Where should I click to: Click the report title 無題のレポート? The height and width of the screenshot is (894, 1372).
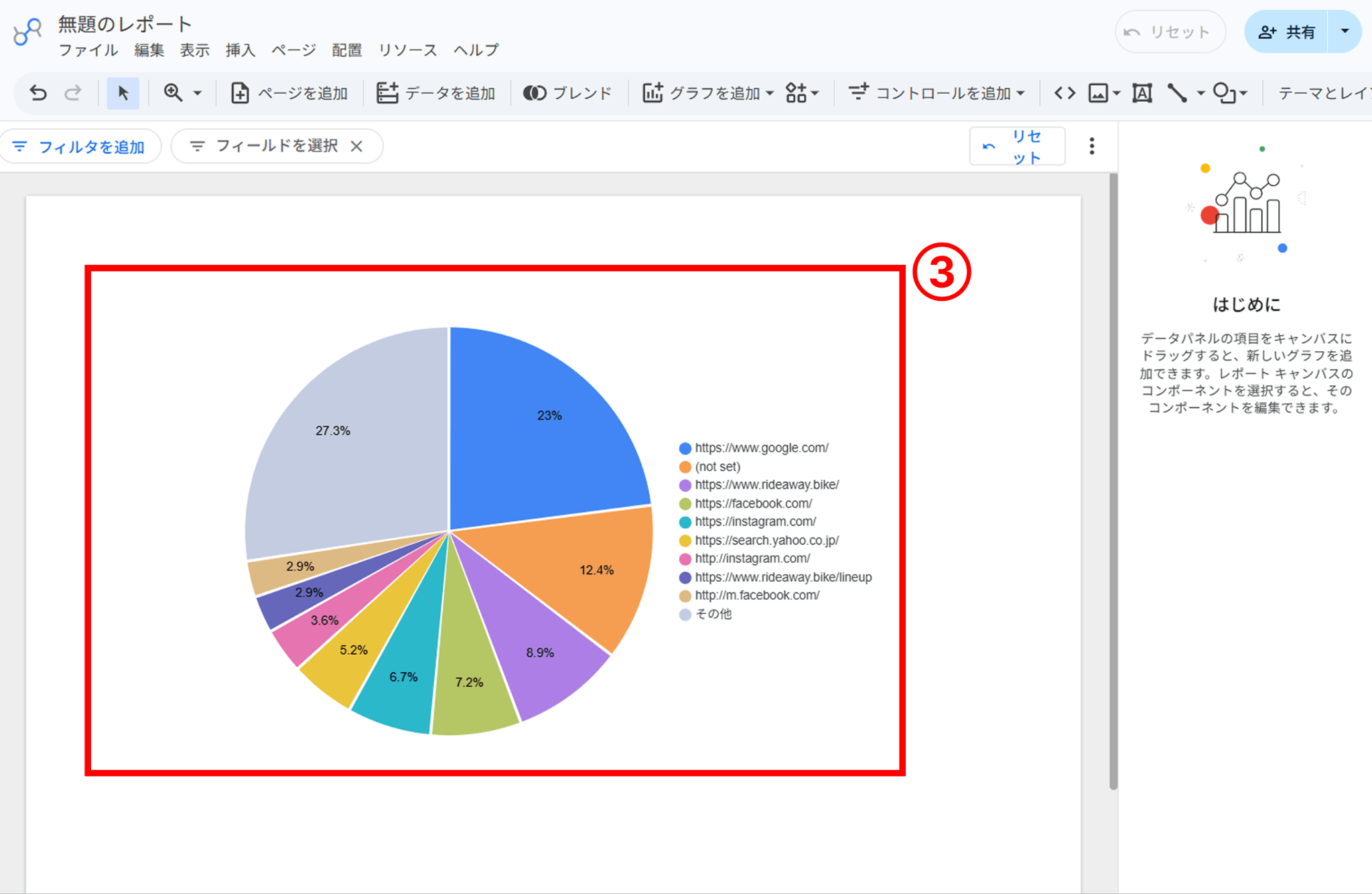click(125, 24)
